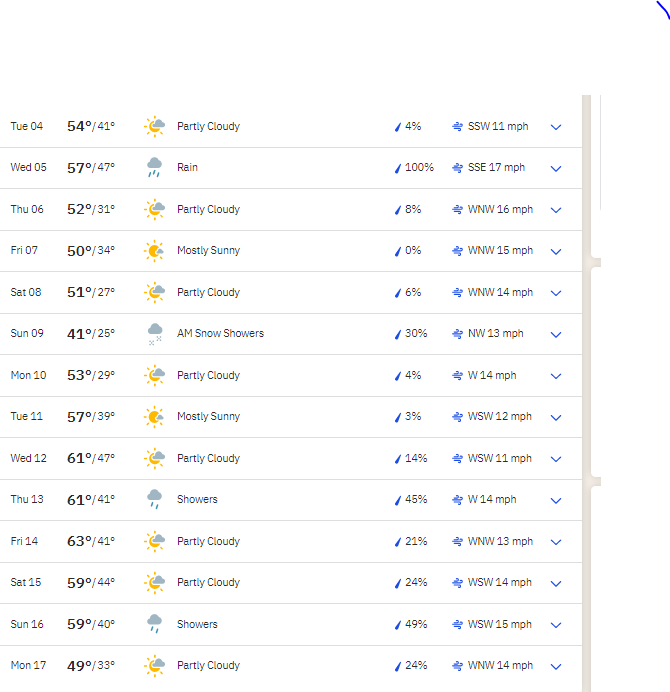Viewport: 670px width, 692px height.
Task: Click the '41°/25°' temperature
Action: [91, 334]
